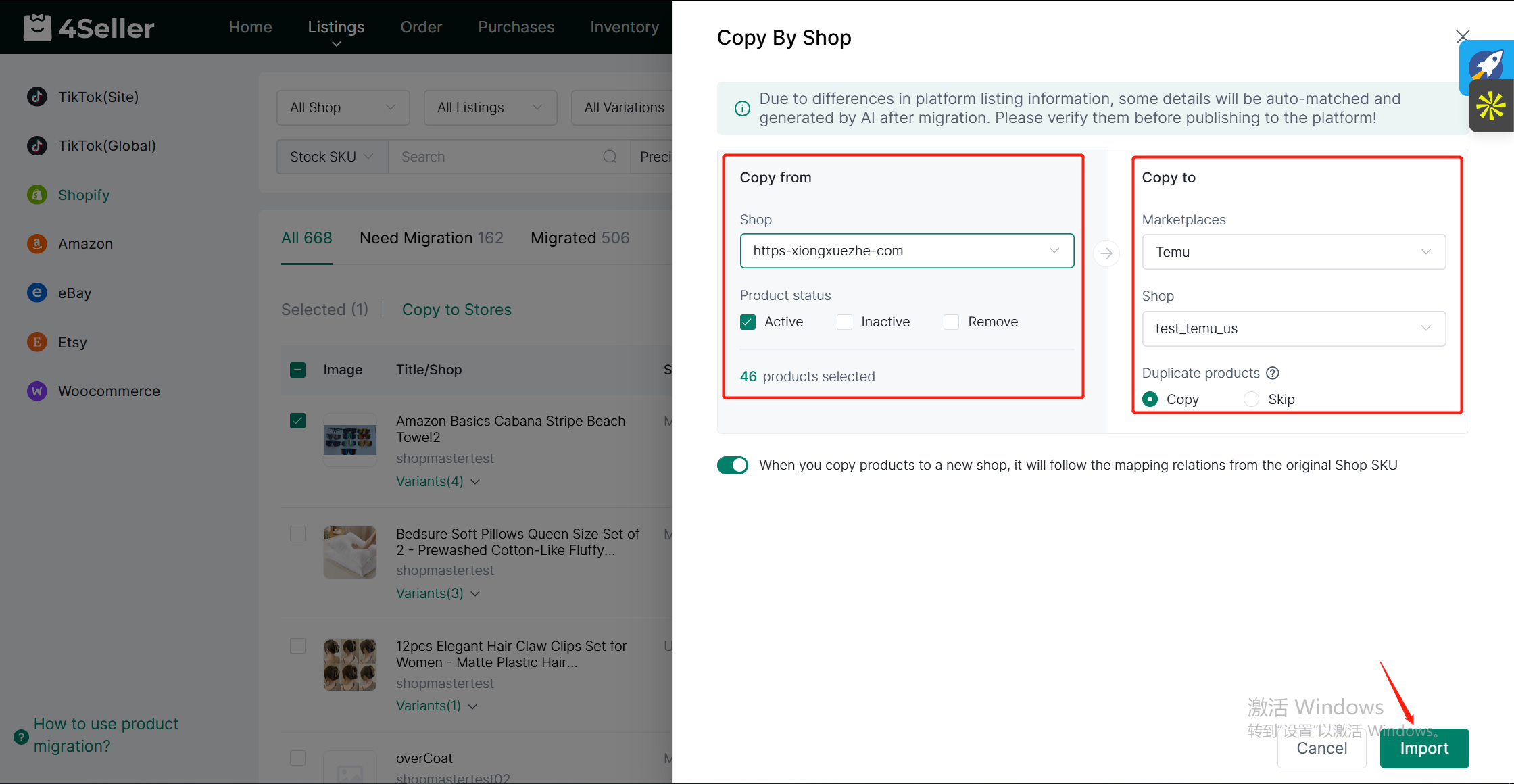Click the help question icon beside migration link
1514x784 pixels.
pos(21,737)
